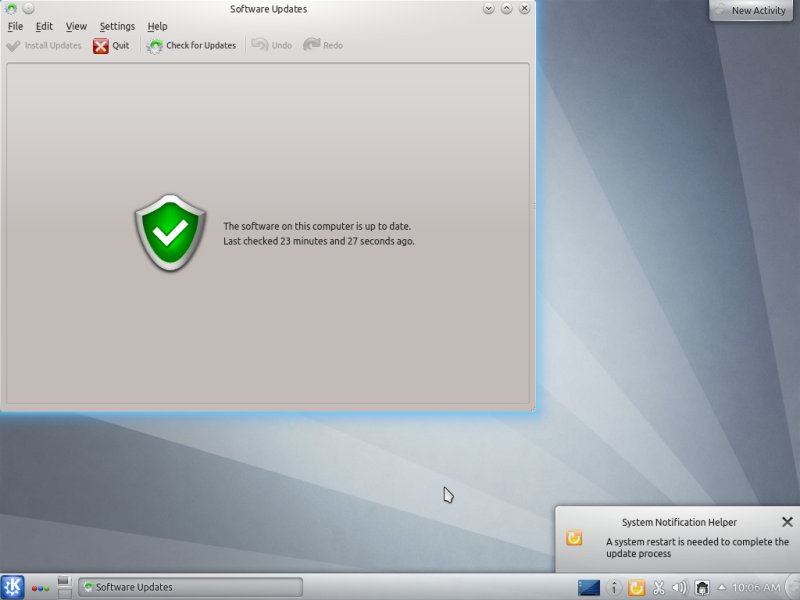Expand hidden system tray icons arrow
800x600 pixels.
pos(721,587)
